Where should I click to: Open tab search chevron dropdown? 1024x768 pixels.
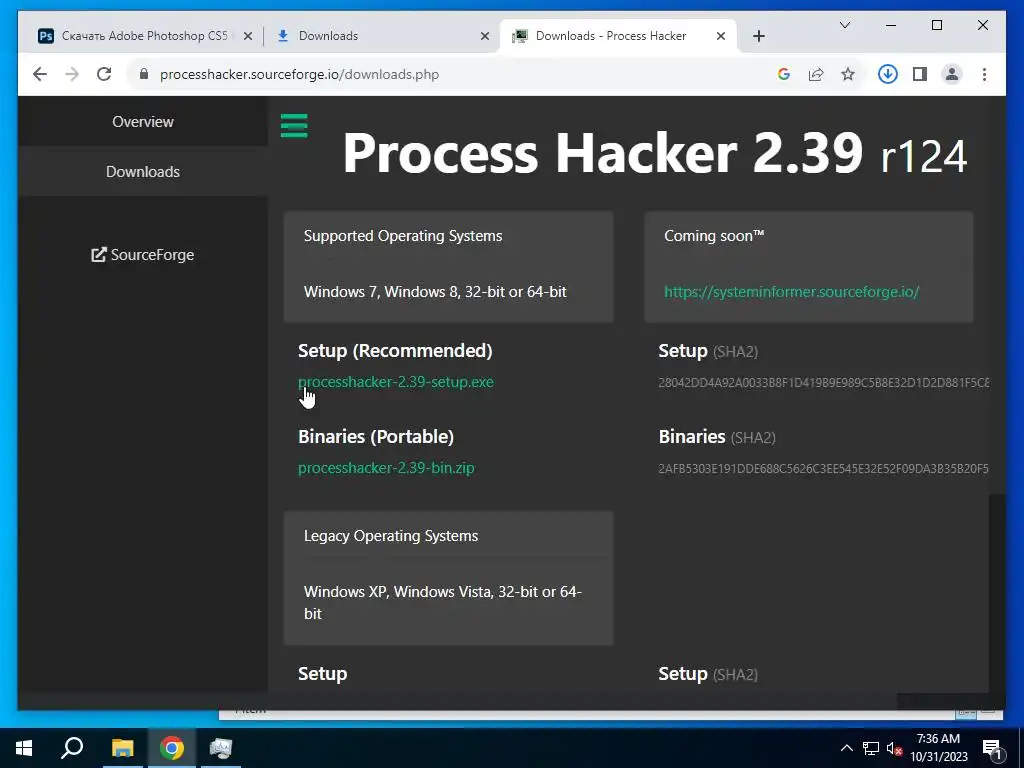pyautogui.click(x=844, y=25)
